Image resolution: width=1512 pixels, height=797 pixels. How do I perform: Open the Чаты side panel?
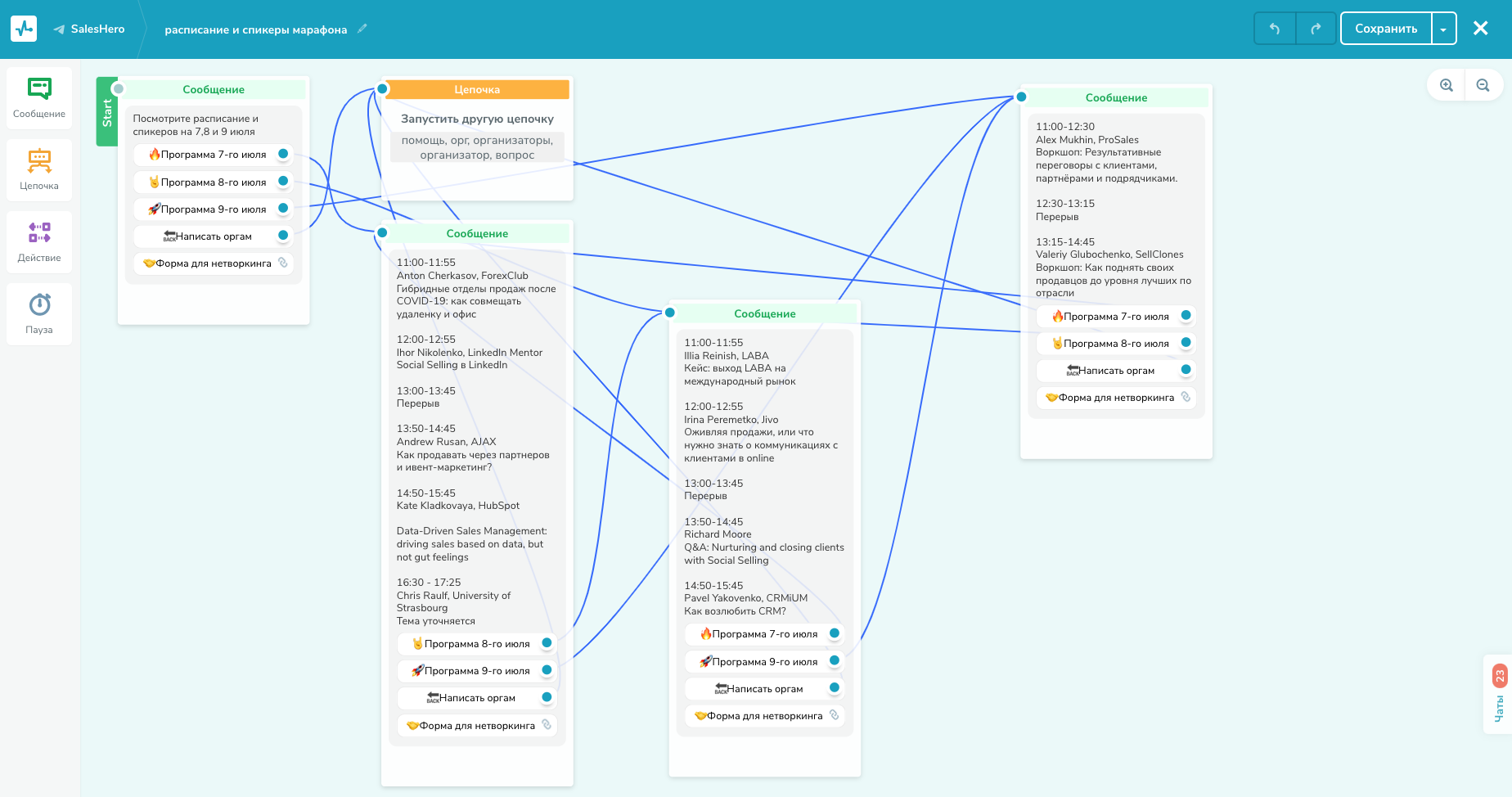click(x=1498, y=695)
